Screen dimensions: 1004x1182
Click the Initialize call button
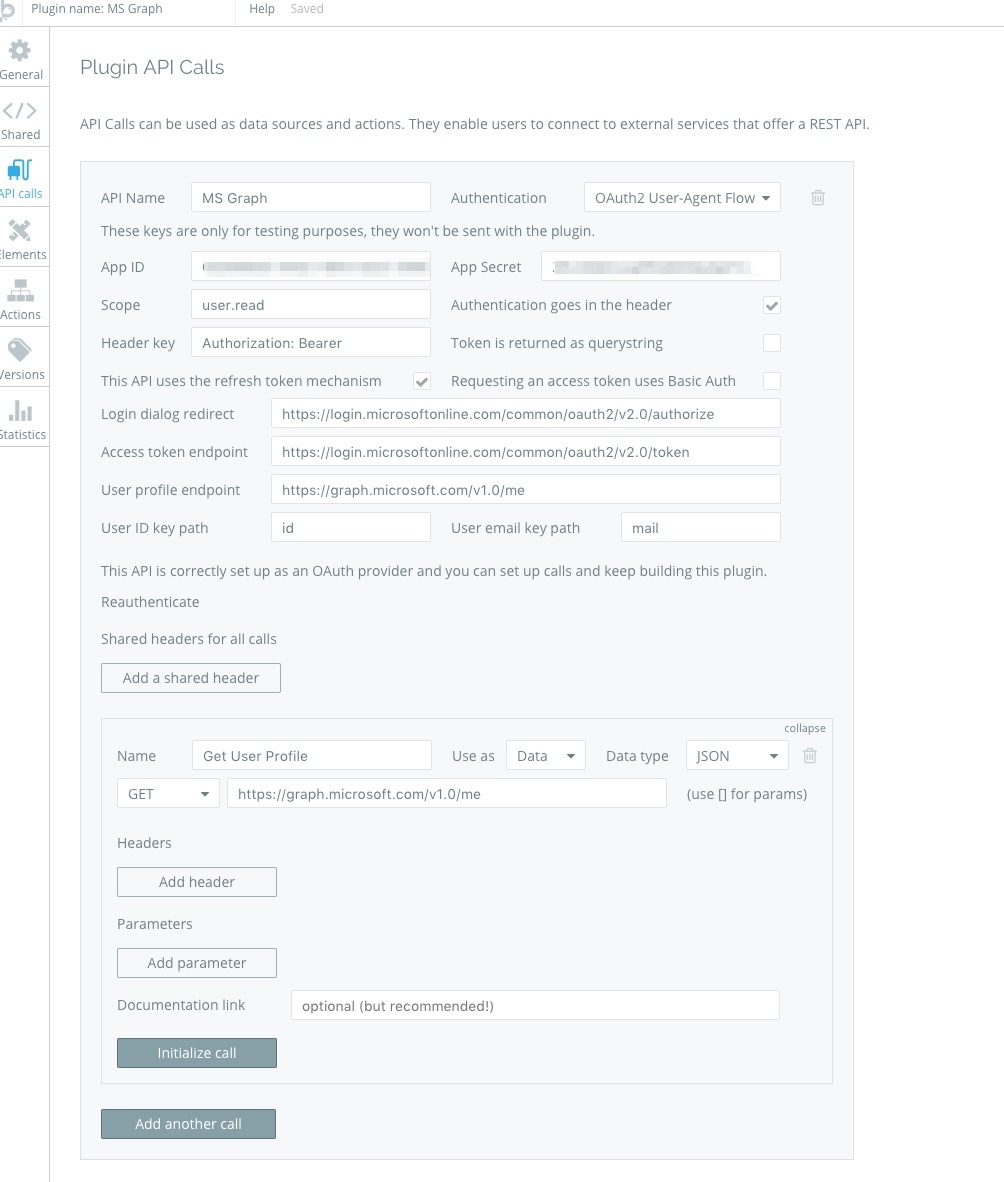tap(197, 1053)
